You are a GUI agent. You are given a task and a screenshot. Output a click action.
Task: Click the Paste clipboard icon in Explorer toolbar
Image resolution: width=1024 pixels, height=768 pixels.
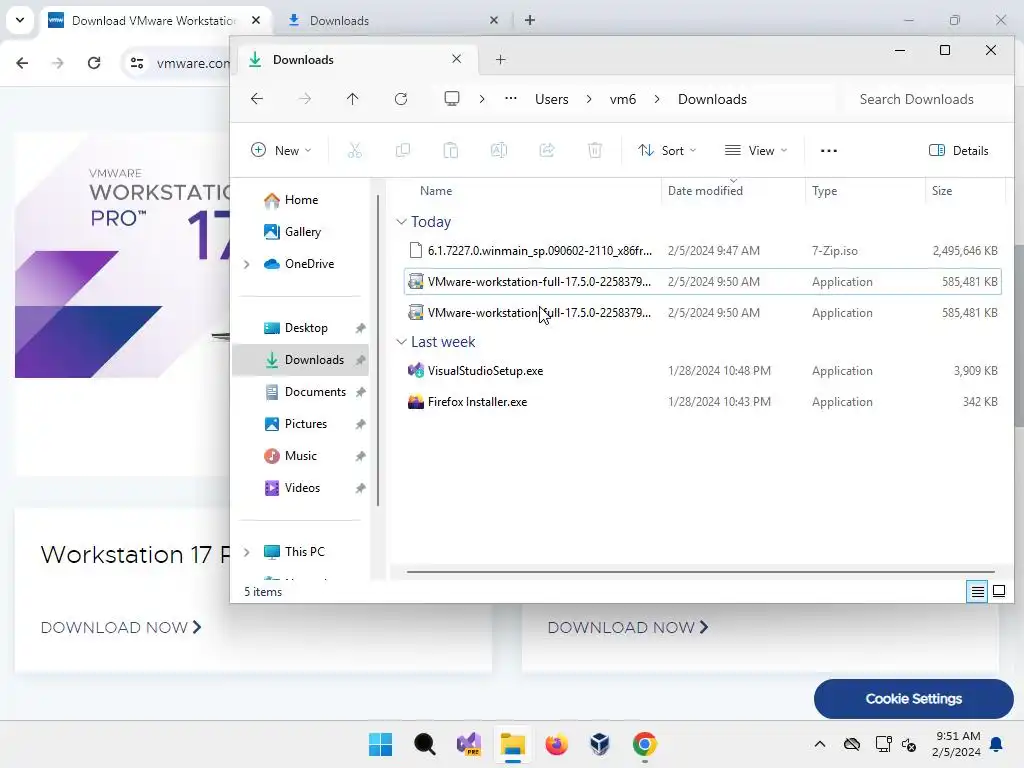click(x=451, y=151)
